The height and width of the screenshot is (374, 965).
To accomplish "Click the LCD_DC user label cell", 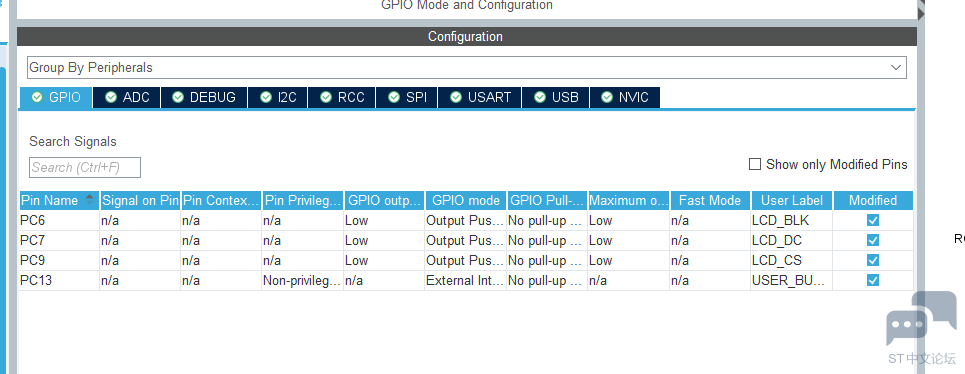I will pyautogui.click(x=792, y=240).
